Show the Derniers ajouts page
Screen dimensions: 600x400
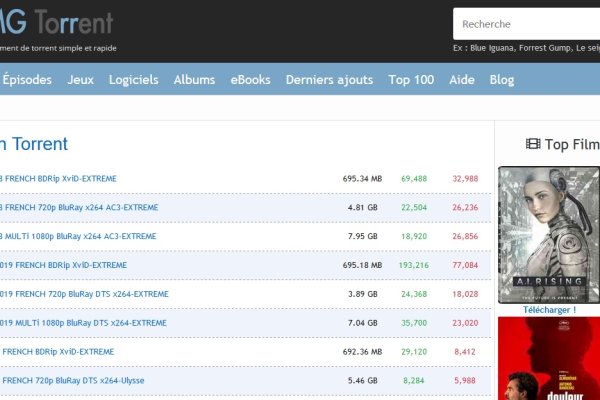[x=329, y=80]
